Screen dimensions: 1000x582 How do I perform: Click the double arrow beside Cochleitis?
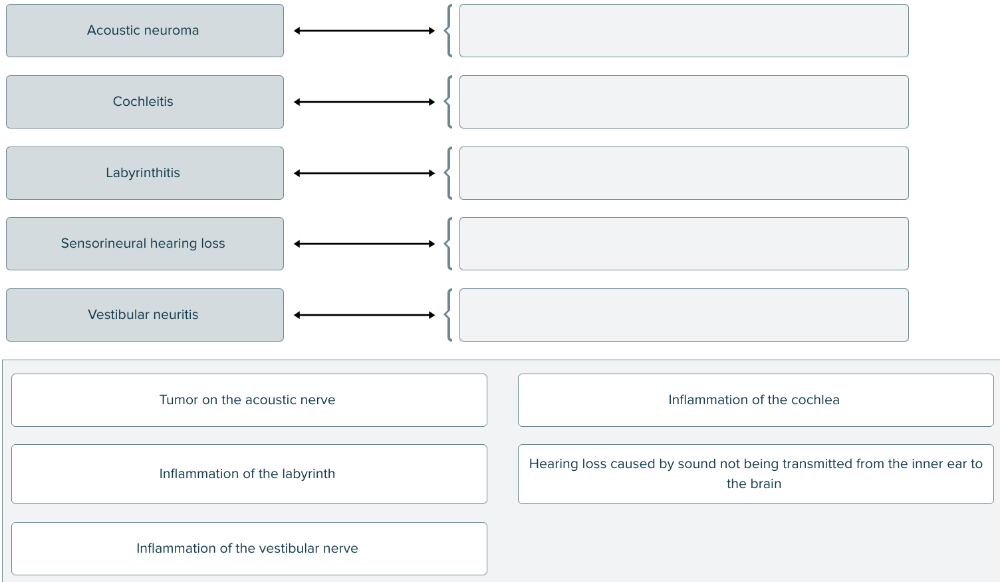[365, 102]
